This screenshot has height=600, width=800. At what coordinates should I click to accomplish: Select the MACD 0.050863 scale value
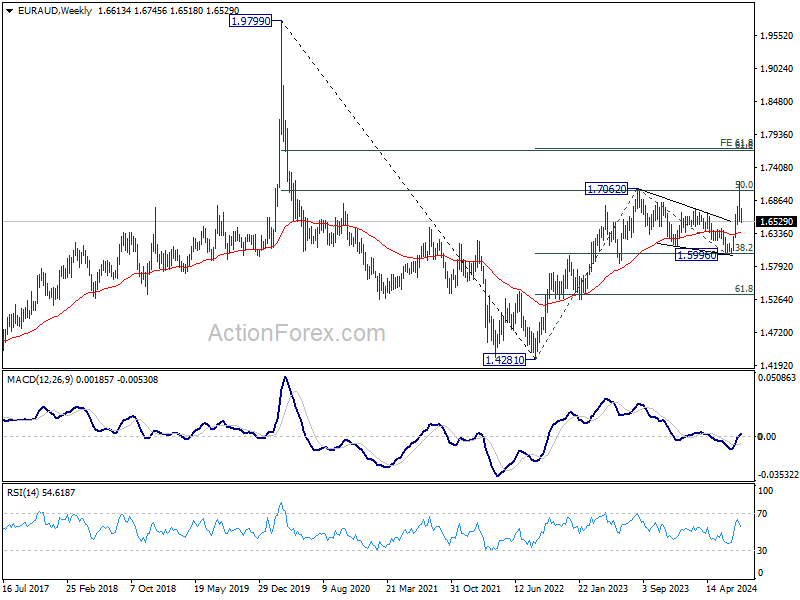pos(777,378)
